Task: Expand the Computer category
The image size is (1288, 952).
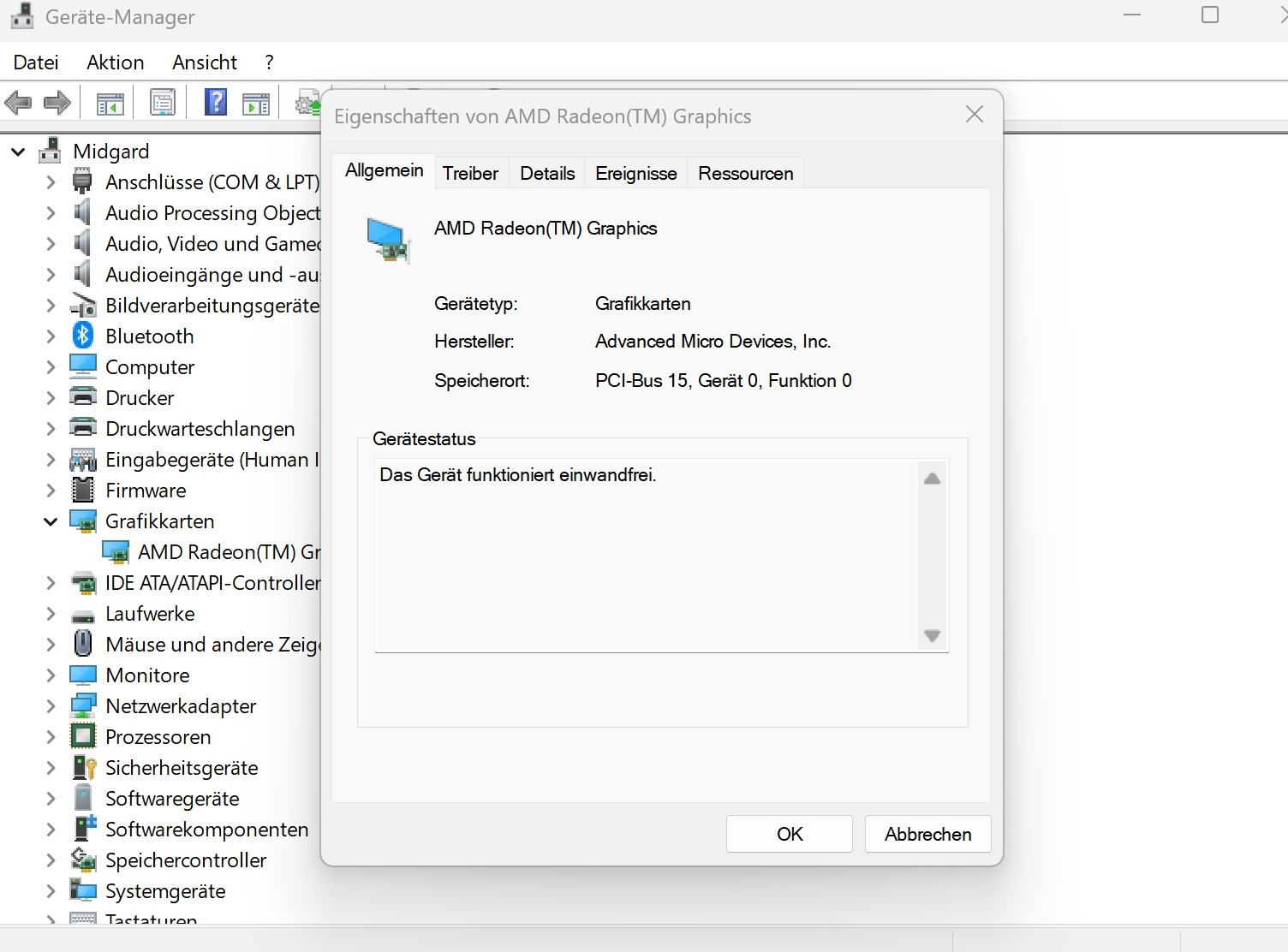Action: pos(51,367)
